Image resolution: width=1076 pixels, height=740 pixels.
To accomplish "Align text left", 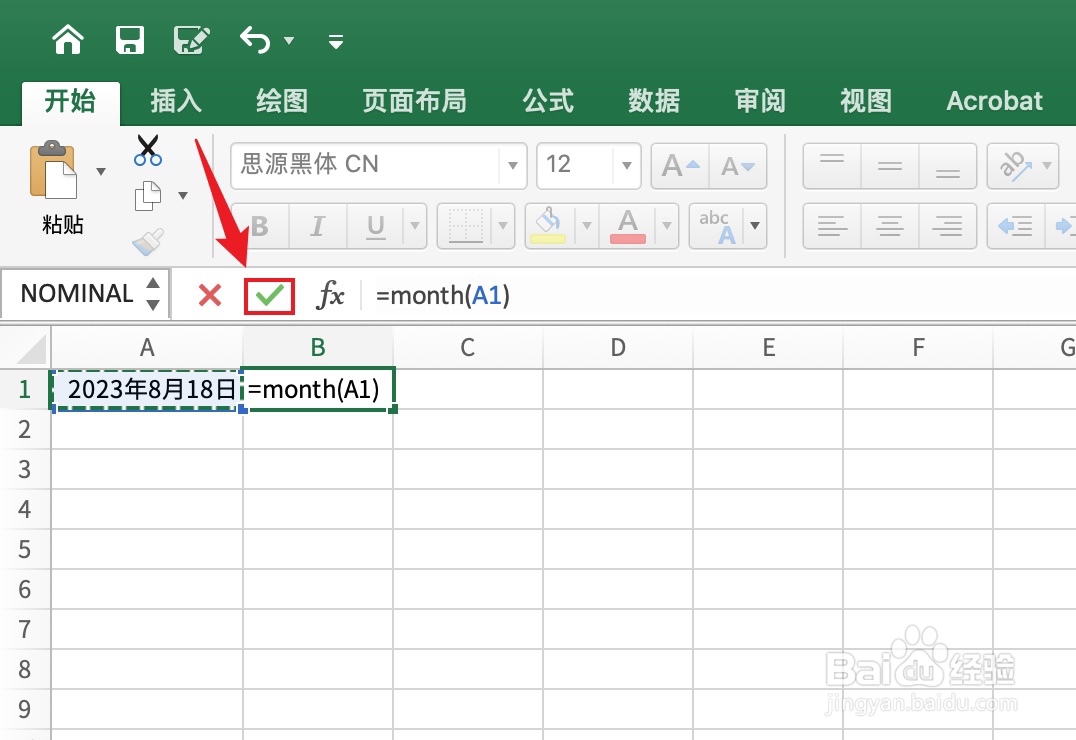I will (x=832, y=226).
